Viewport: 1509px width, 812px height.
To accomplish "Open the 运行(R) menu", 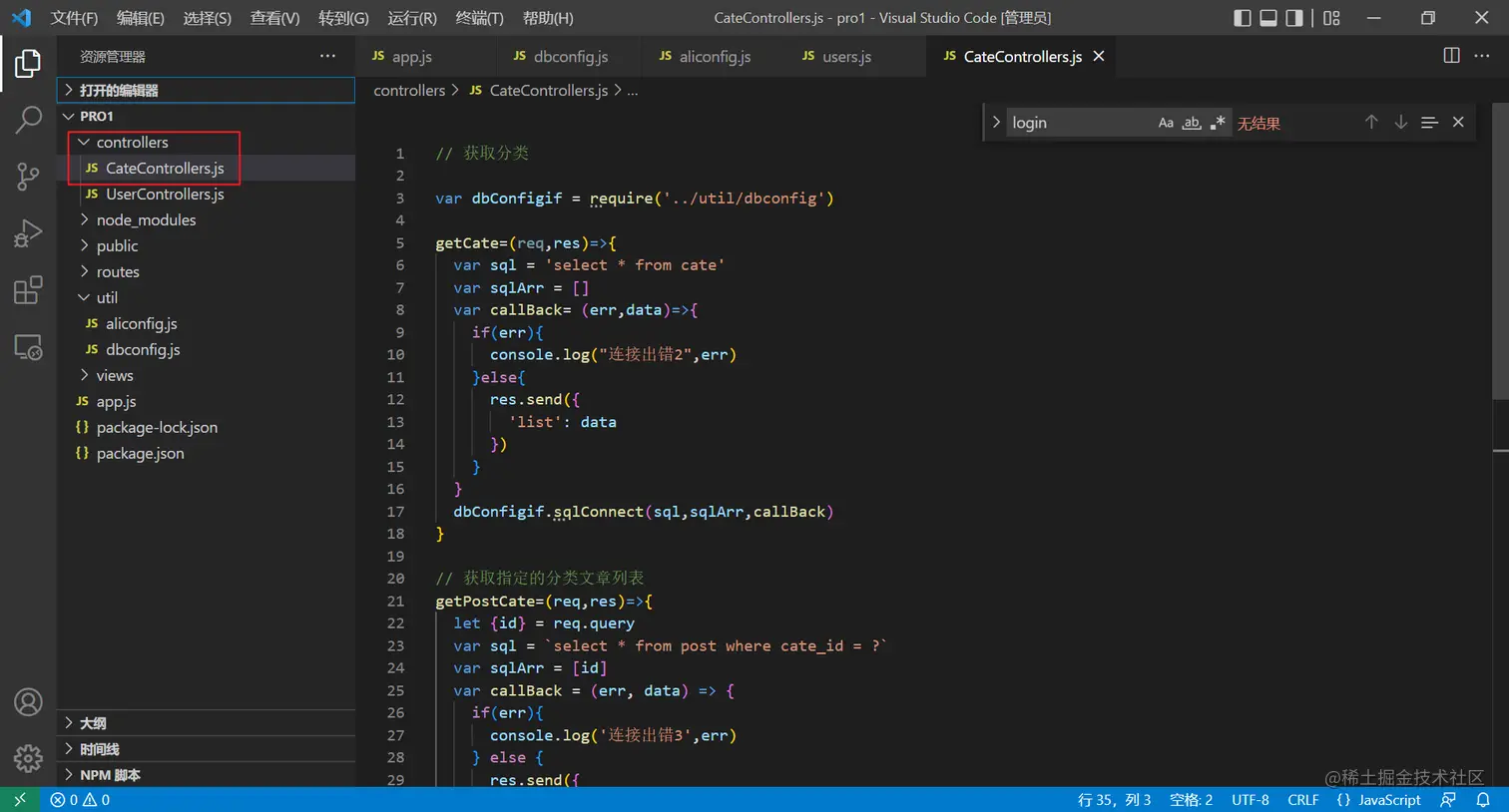I will point(412,18).
